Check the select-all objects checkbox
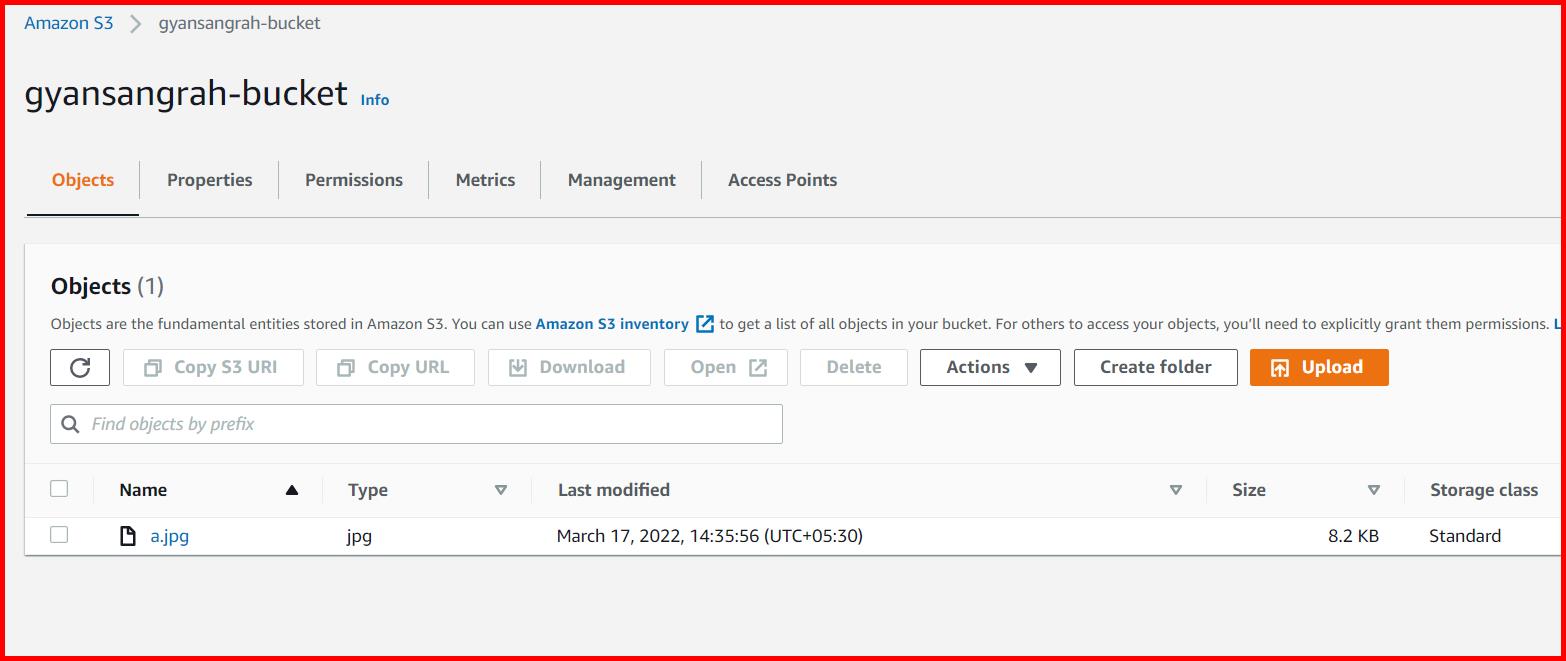 [59, 488]
